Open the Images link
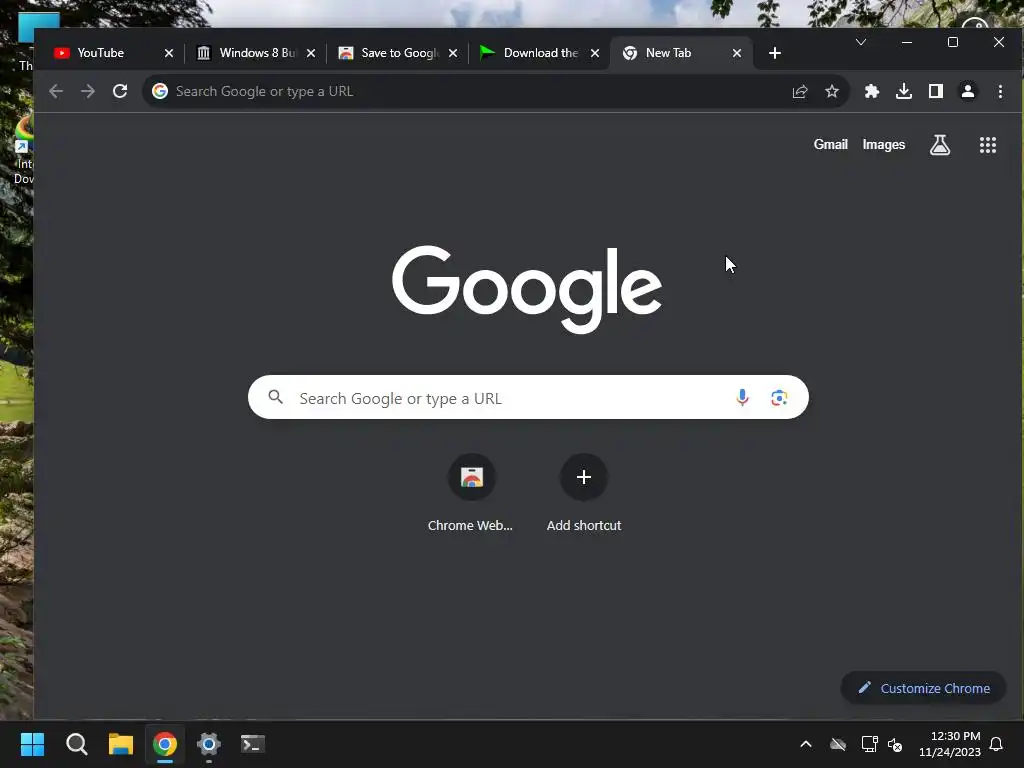 coord(884,144)
